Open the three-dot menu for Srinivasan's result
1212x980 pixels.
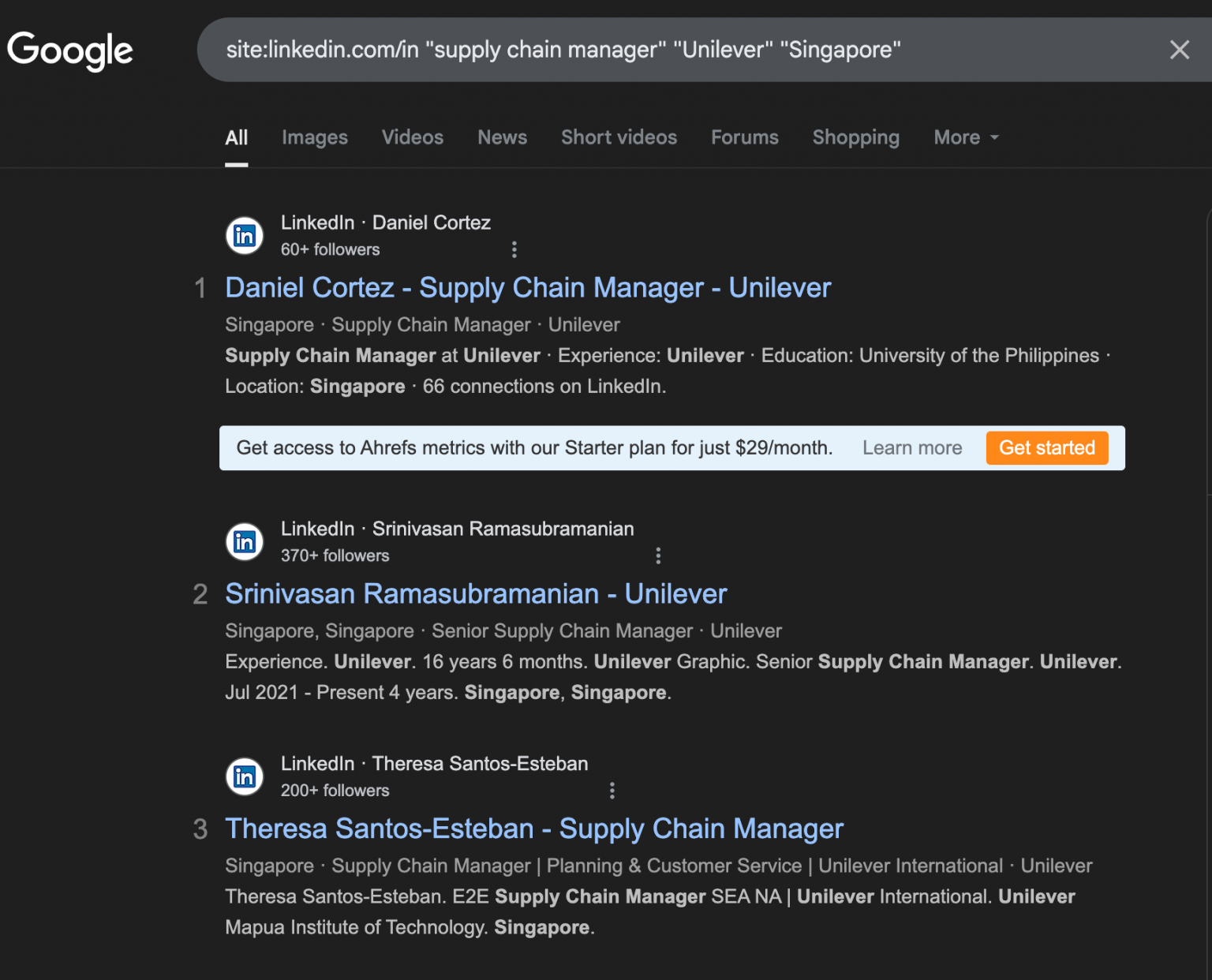point(658,555)
